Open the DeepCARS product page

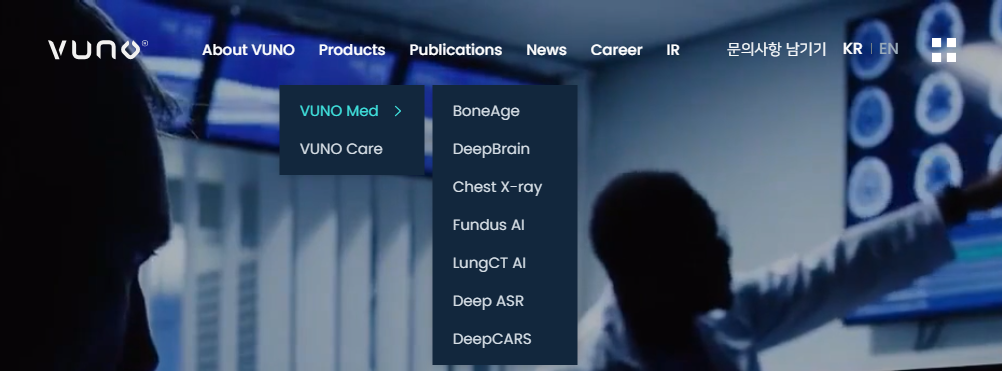[492, 339]
